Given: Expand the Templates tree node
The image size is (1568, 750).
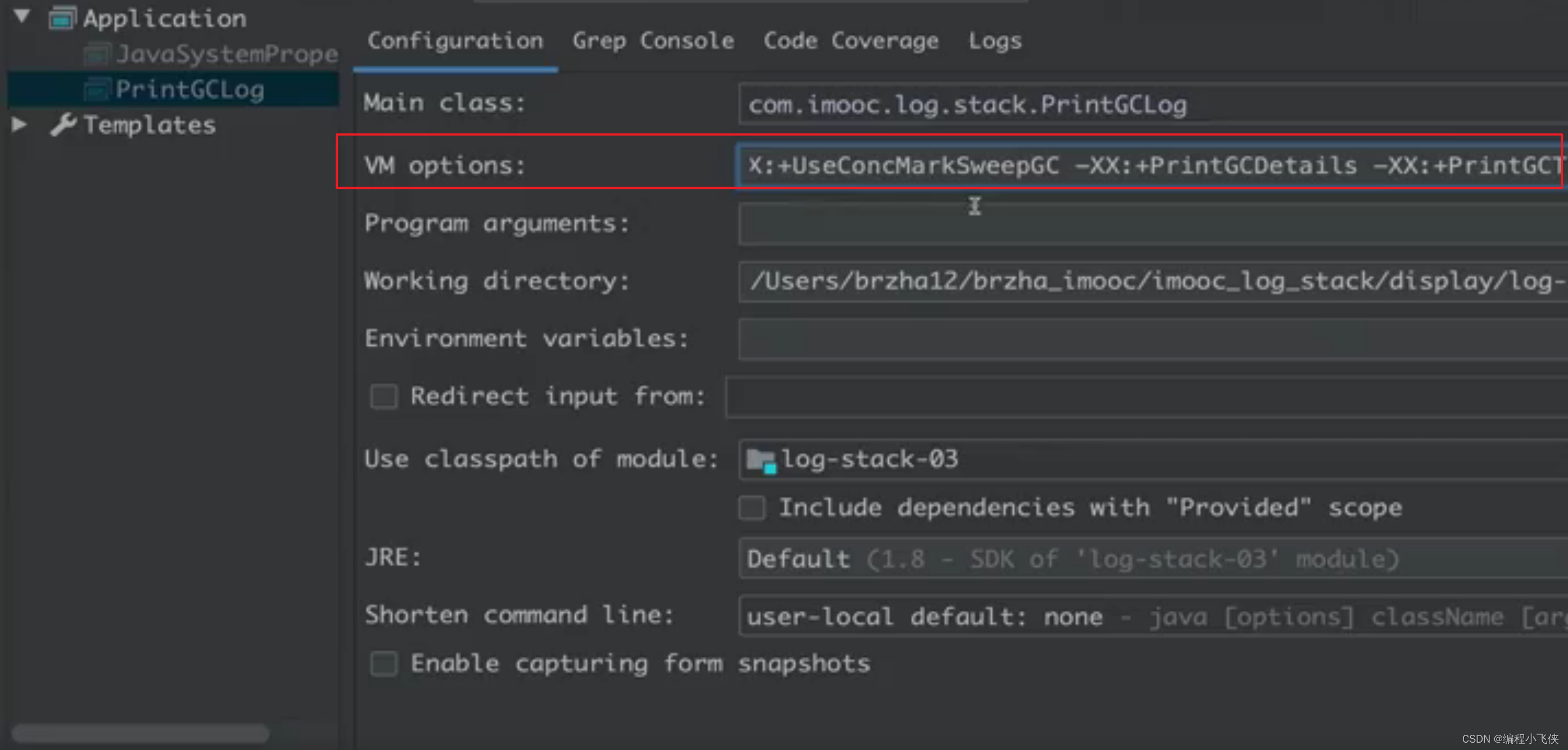Looking at the screenshot, I should (20, 125).
